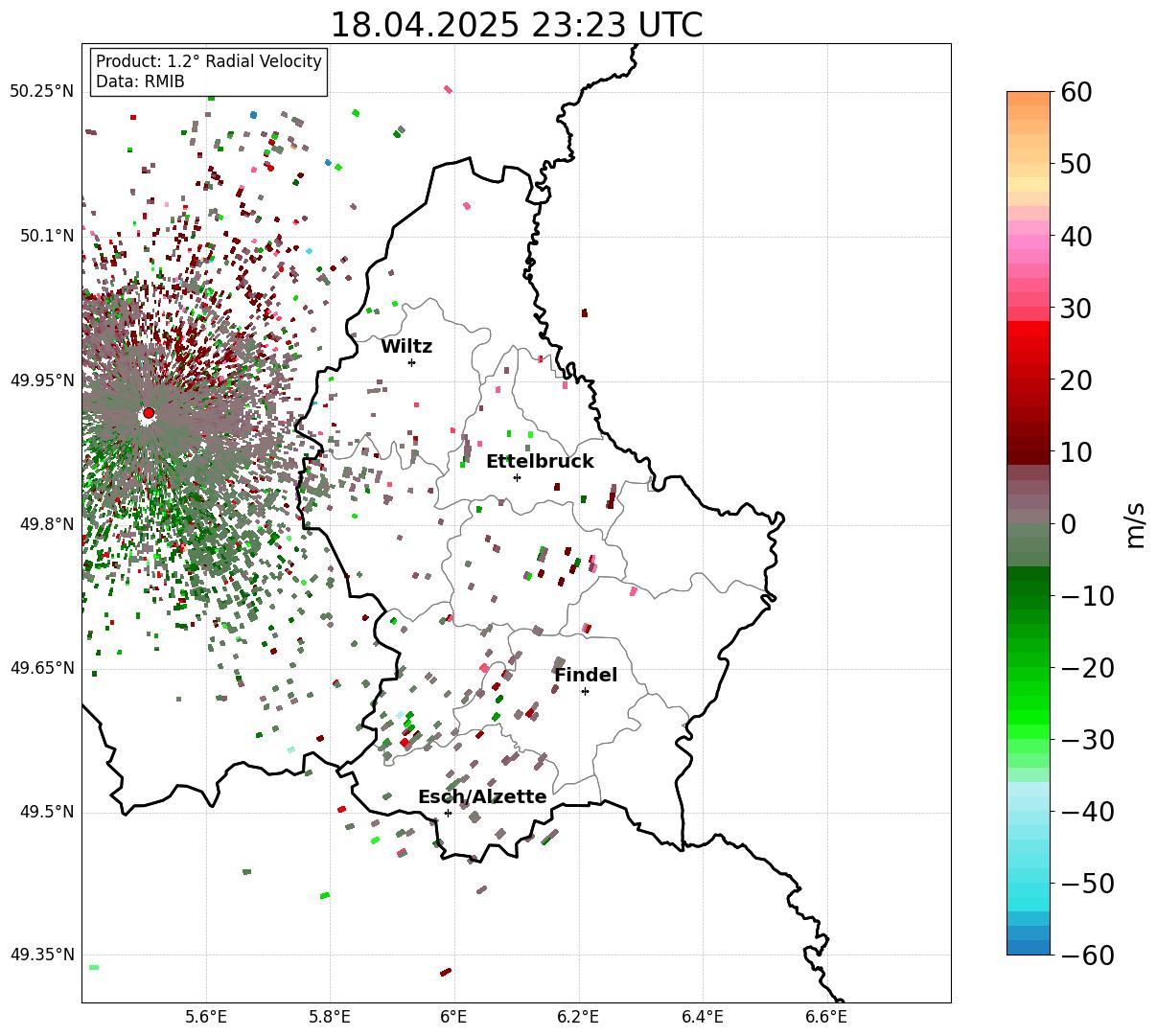This screenshot has width=1157, height=1036.
Task: Click the colorbar value 30
Action: [x=1076, y=309]
